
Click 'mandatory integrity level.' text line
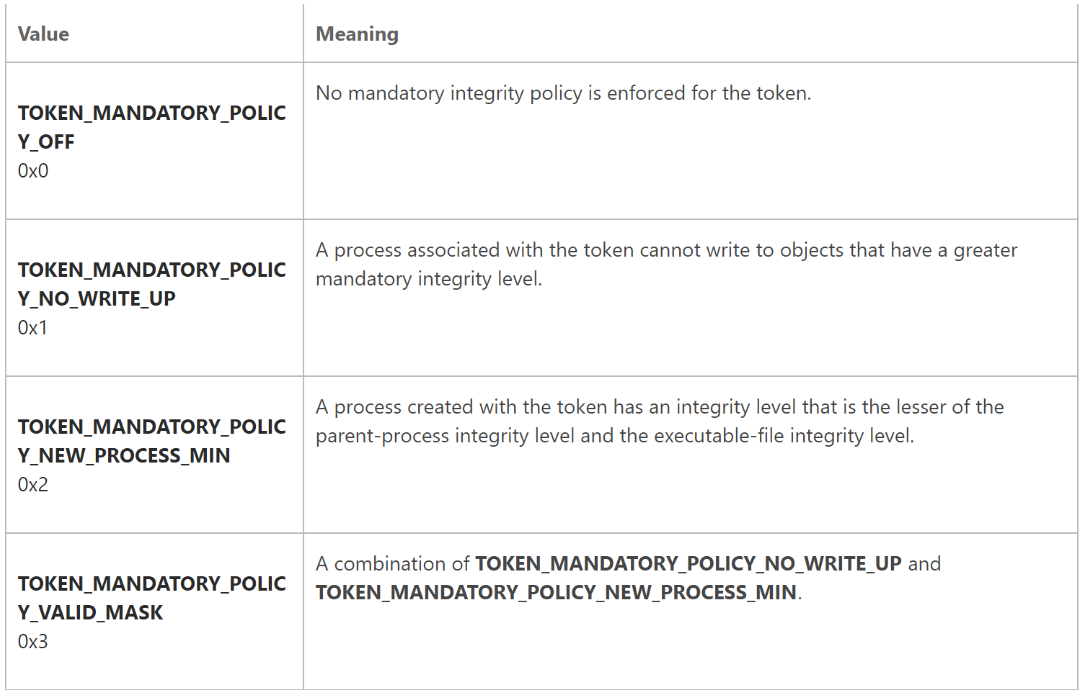(x=429, y=279)
